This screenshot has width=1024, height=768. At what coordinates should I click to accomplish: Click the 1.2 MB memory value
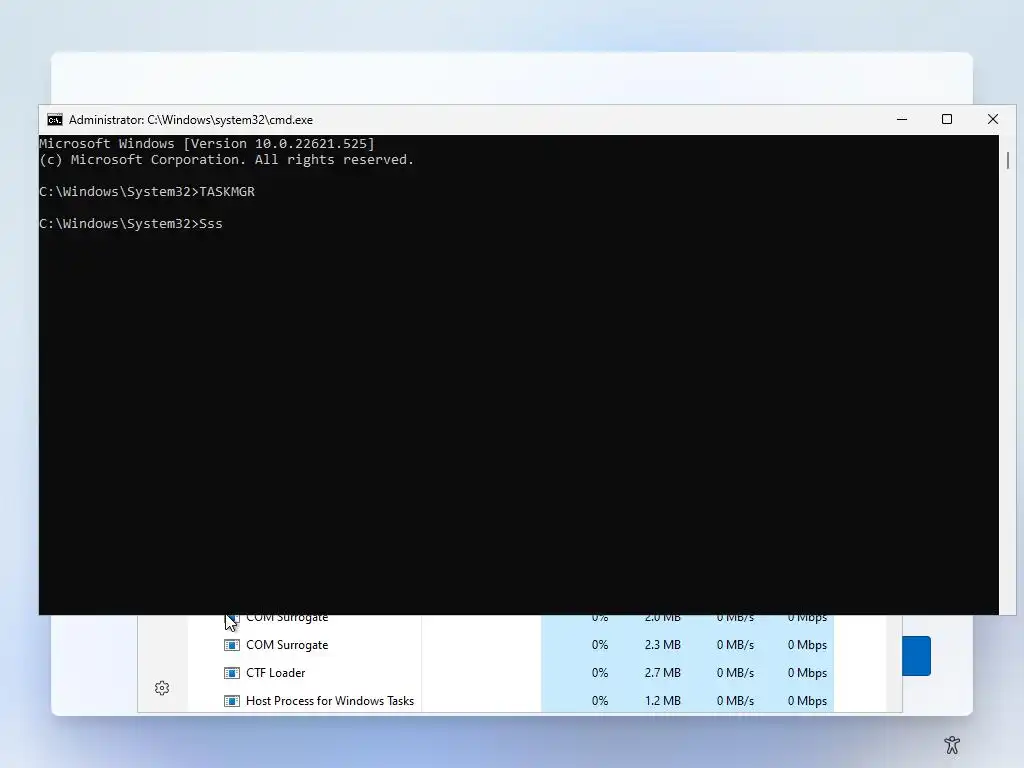tap(662, 701)
